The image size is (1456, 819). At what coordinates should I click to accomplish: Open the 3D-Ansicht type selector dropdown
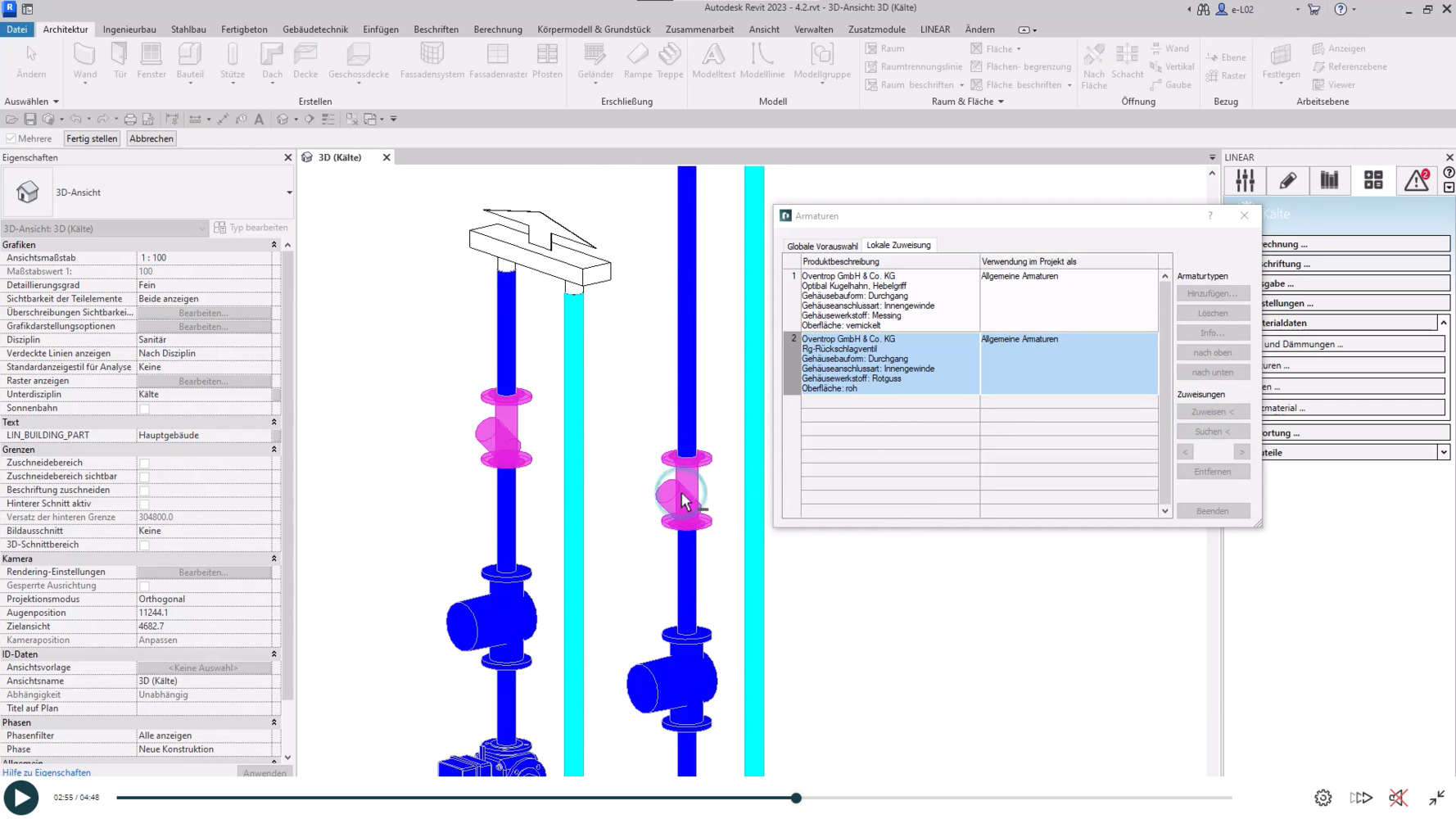tap(289, 192)
